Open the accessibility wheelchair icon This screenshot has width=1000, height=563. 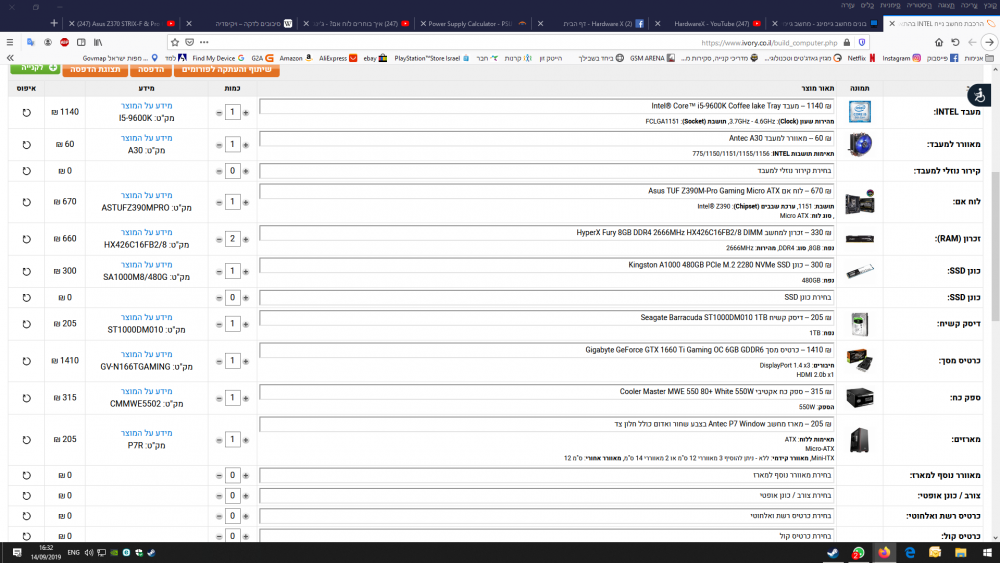(x=979, y=95)
